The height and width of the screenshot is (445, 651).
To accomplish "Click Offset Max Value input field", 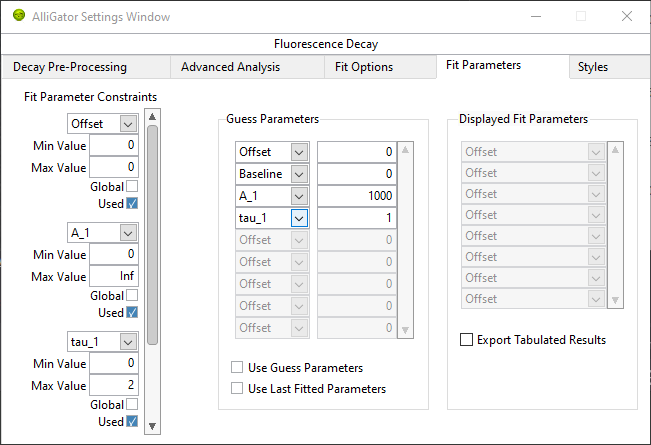I will coord(114,167).
